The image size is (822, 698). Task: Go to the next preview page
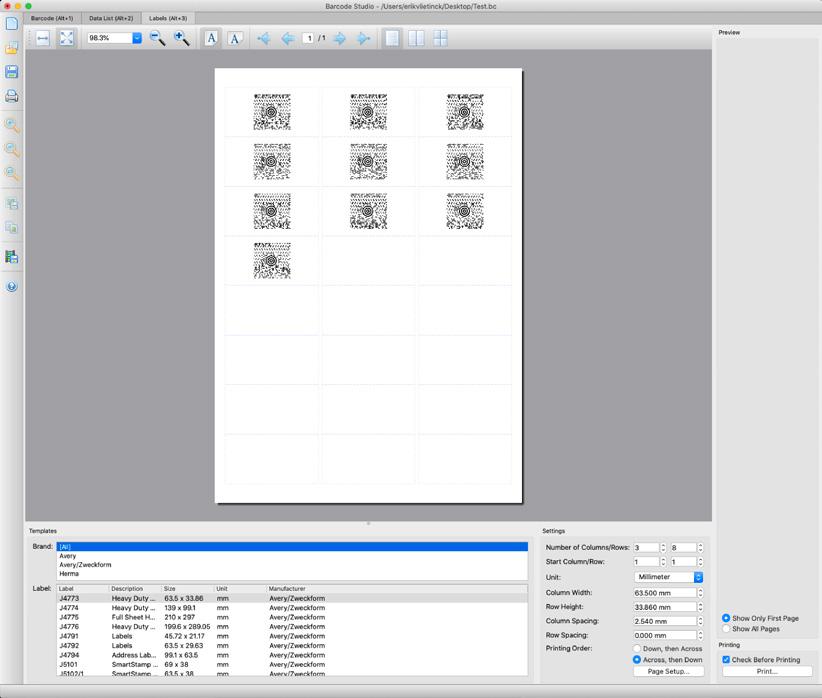pos(340,38)
